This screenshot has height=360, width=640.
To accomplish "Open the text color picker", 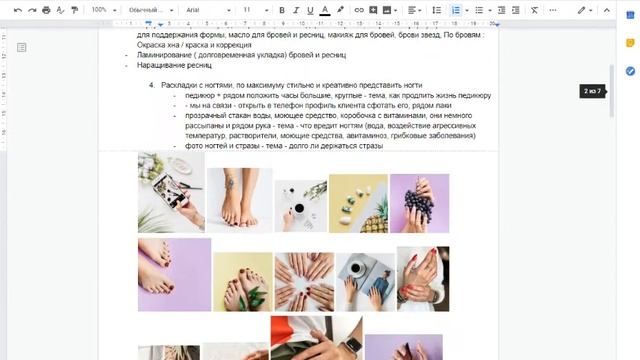I will (325, 10).
